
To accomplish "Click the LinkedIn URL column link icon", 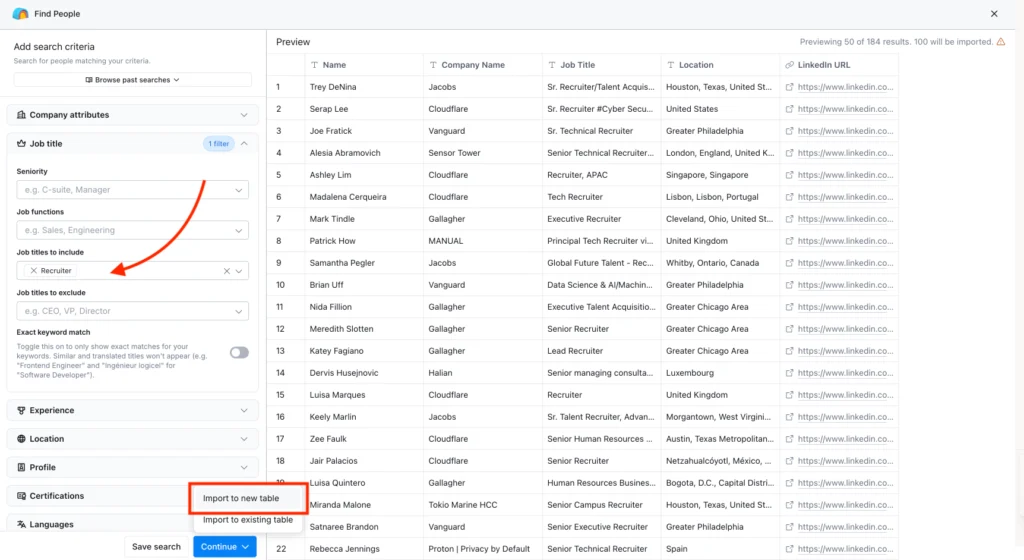I will tap(790, 65).
